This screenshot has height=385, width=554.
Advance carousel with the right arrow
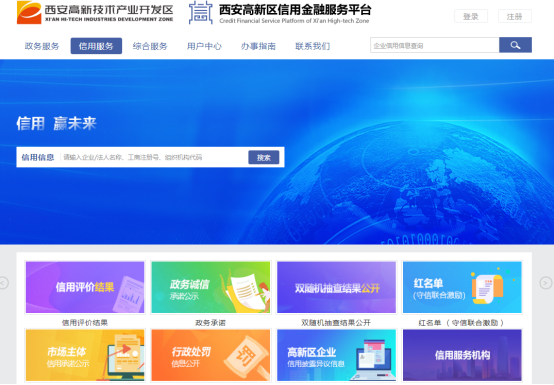tap(546, 283)
